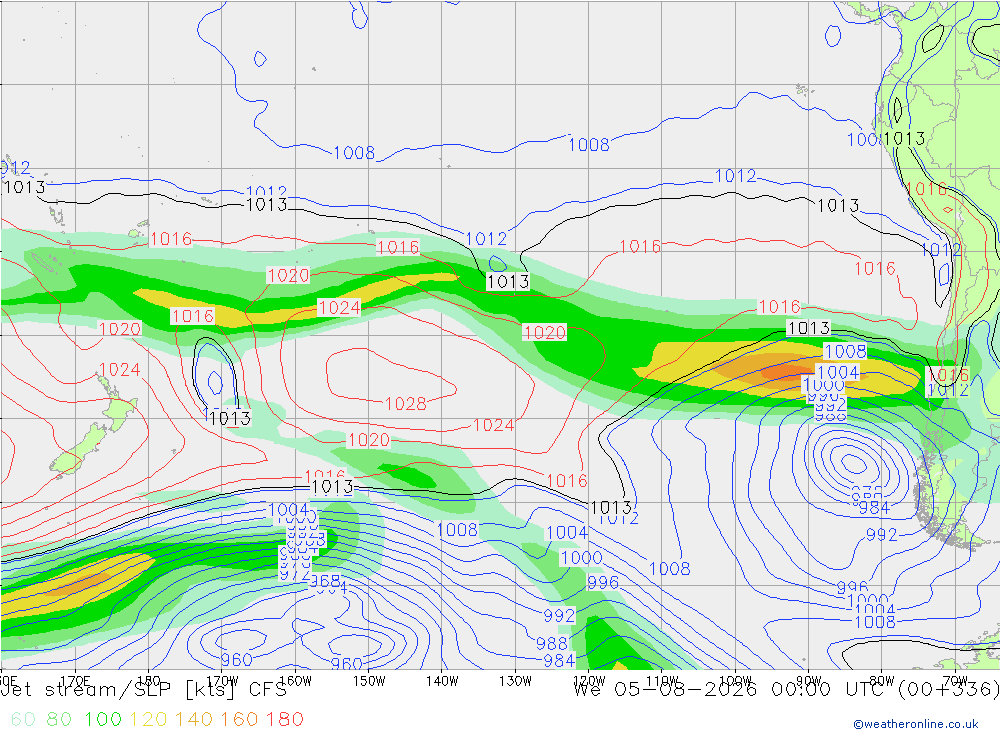The image size is (1000, 733).
Task: Click the weatheronline.co.uk copyright link
Action: point(916,724)
